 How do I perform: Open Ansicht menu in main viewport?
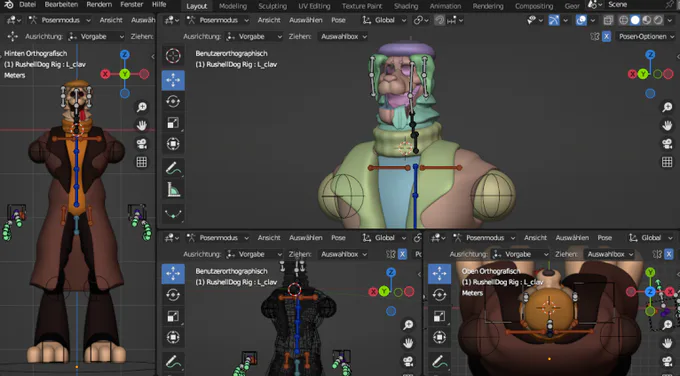tap(269, 20)
